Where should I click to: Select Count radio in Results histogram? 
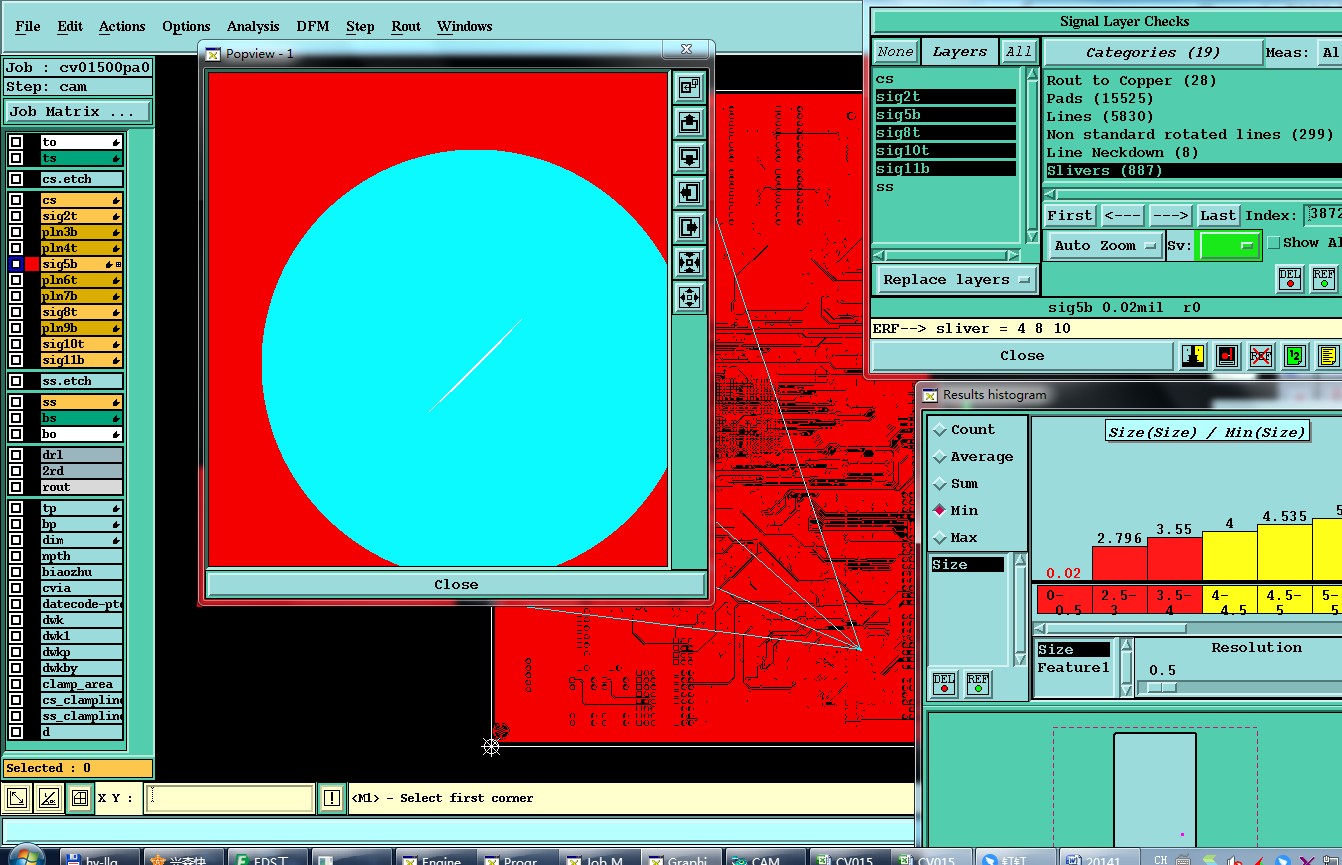click(x=940, y=430)
